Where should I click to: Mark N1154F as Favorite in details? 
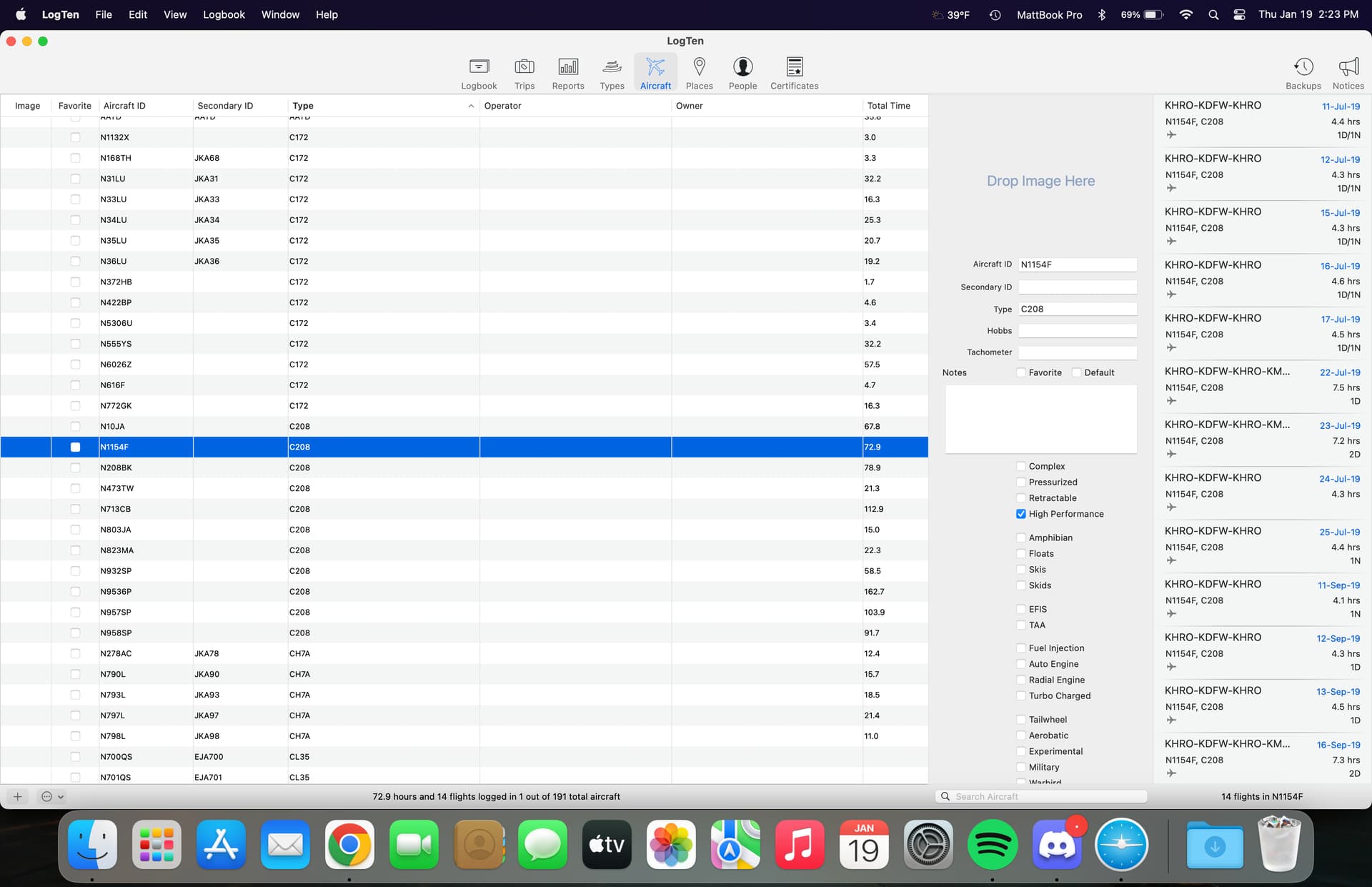coord(1021,372)
